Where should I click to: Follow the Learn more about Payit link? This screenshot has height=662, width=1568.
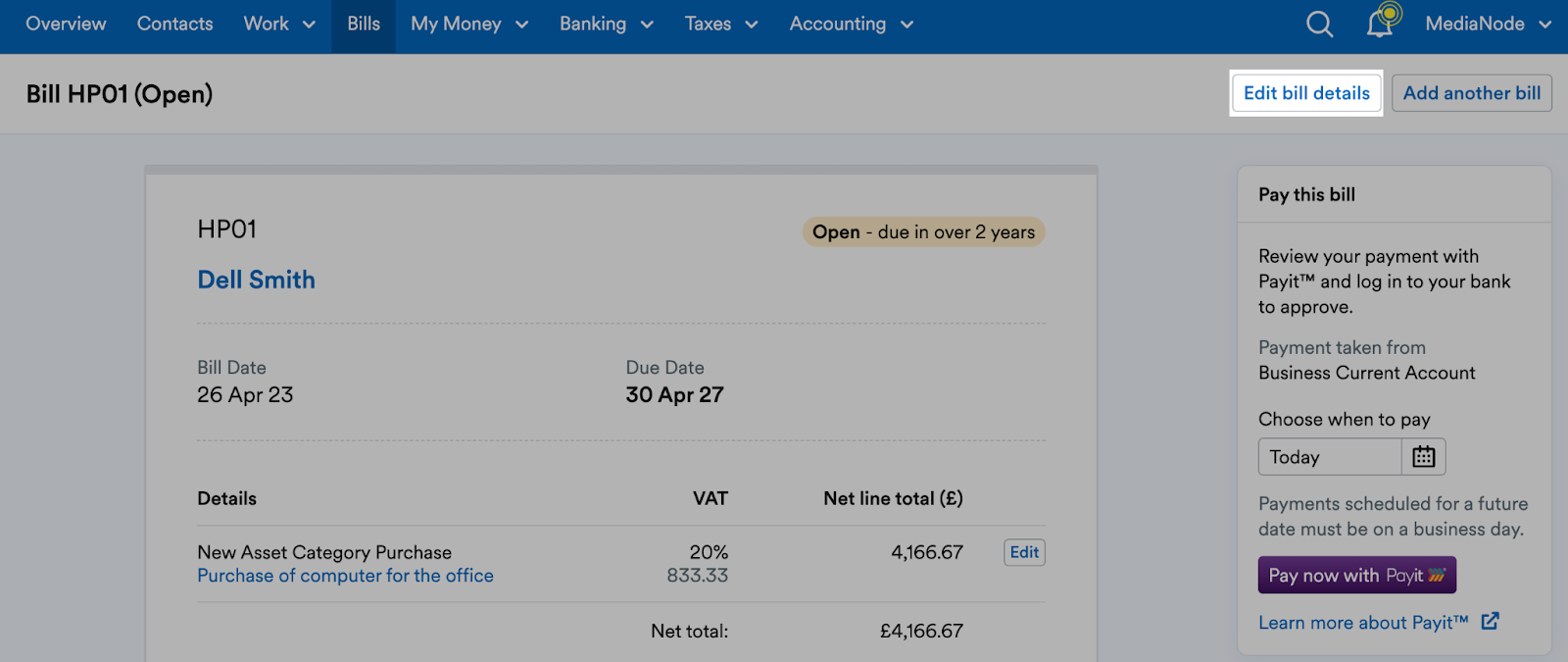tap(1363, 622)
